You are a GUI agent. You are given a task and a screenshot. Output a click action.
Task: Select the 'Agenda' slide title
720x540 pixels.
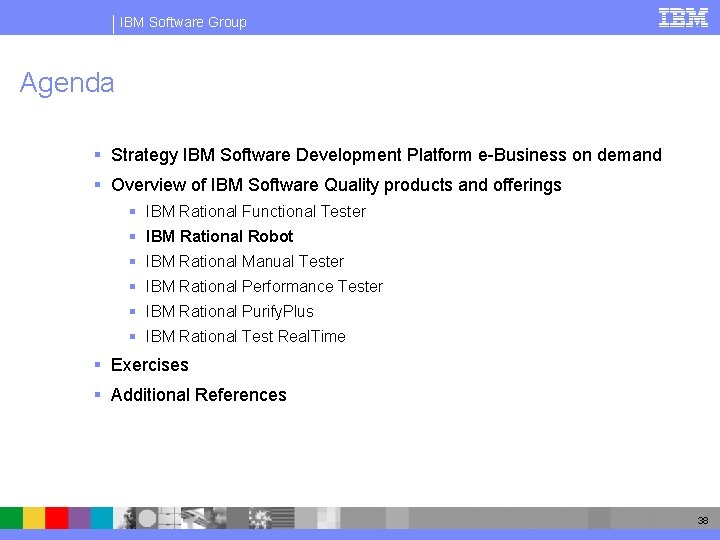click(67, 83)
